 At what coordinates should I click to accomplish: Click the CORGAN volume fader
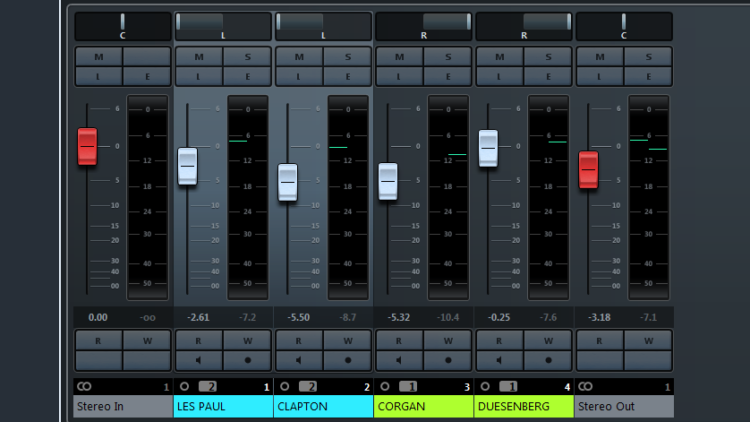(x=388, y=181)
